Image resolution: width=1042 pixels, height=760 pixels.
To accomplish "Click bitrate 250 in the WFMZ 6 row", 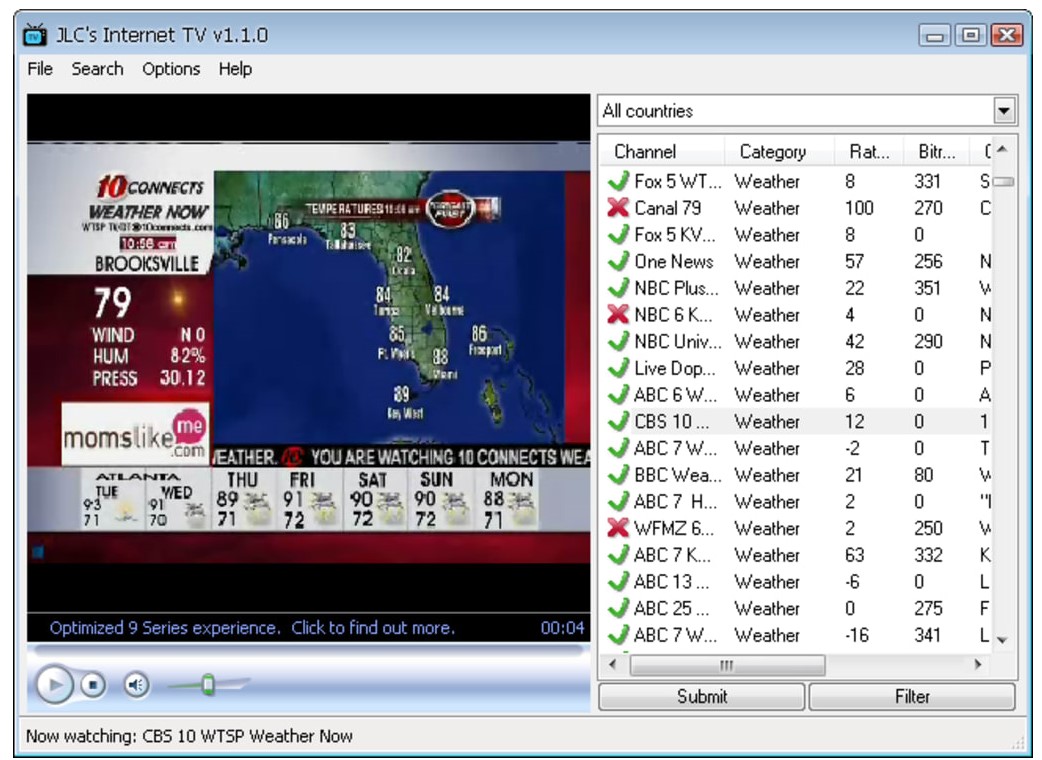I will point(928,528).
